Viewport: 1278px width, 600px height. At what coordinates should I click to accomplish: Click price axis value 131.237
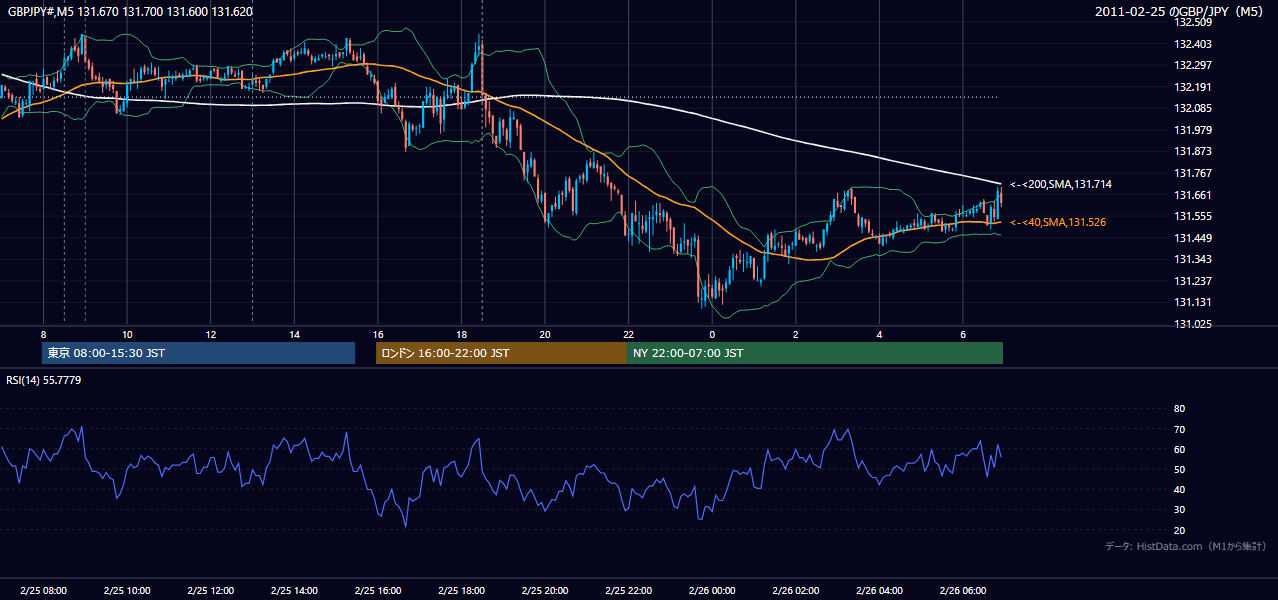(x=1192, y=281)
